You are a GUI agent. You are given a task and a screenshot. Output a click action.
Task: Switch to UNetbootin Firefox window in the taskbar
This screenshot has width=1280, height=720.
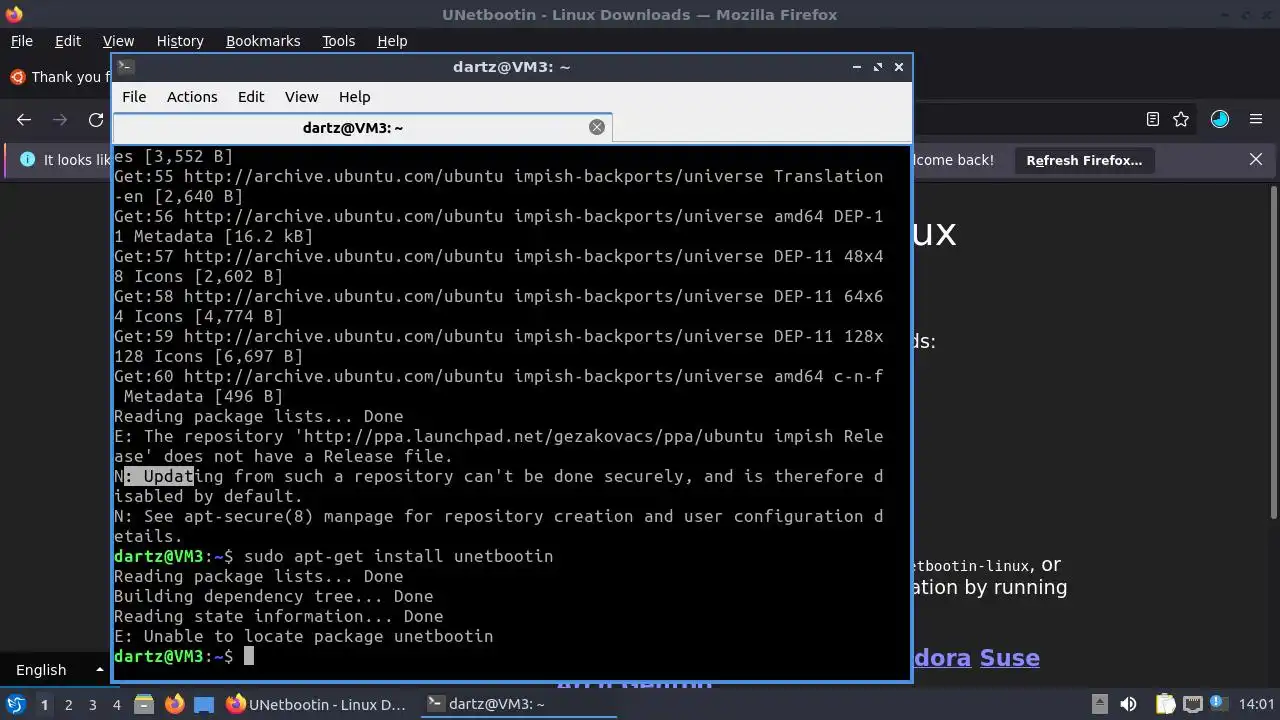click(316, 704)
